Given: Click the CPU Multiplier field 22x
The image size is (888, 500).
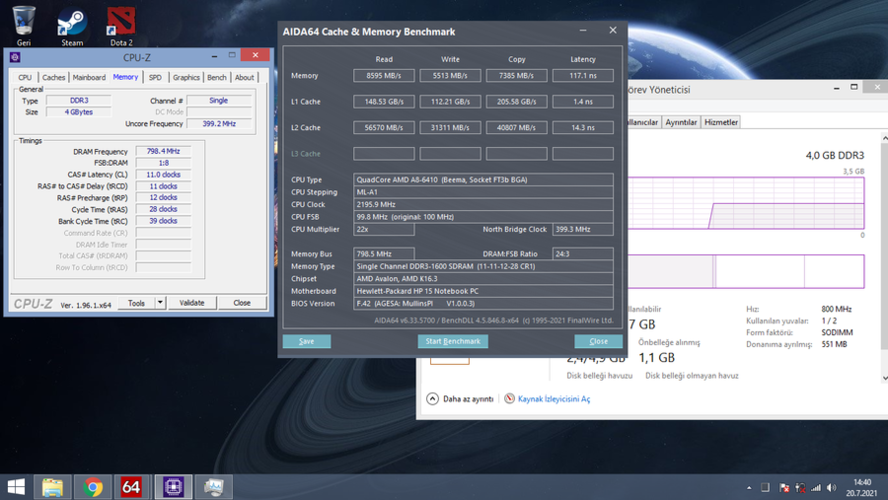Looking at the screenshot, I should click(383, 229).
